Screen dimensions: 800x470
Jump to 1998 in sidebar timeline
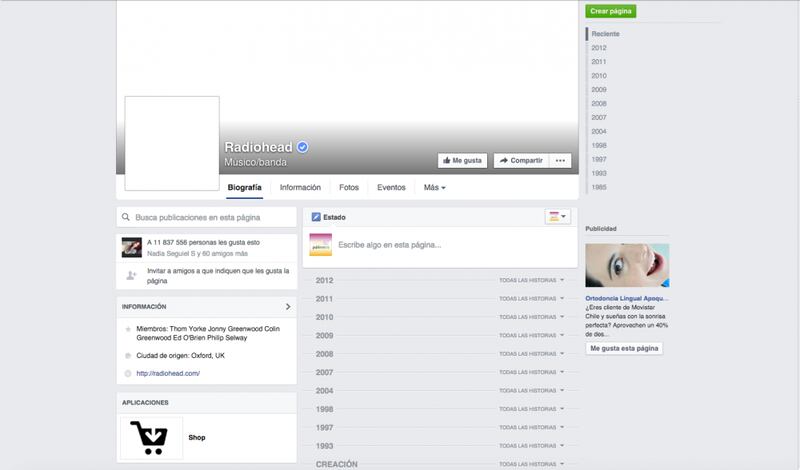click(x=599, y=145)
